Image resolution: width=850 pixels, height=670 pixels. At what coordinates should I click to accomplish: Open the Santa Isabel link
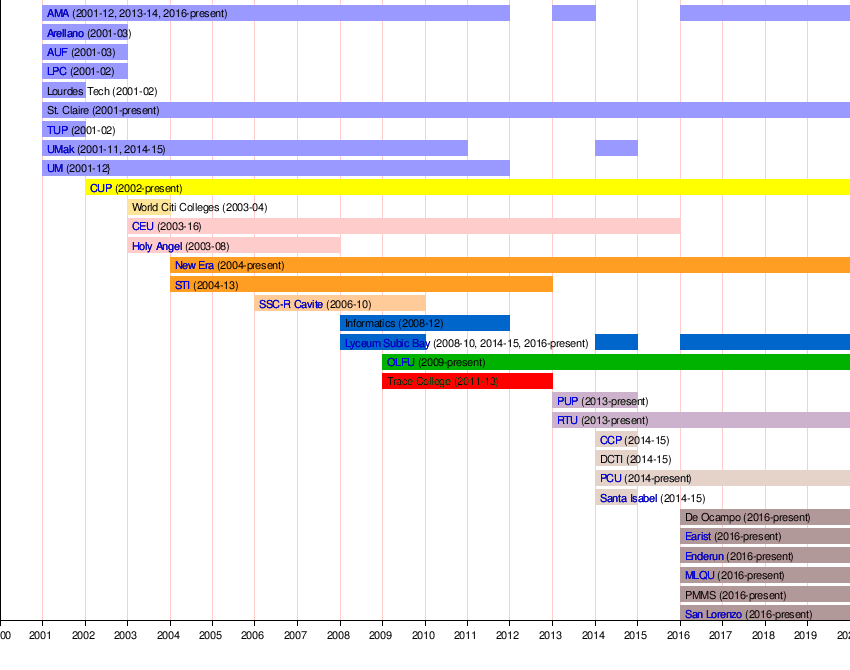pos(628,498)
